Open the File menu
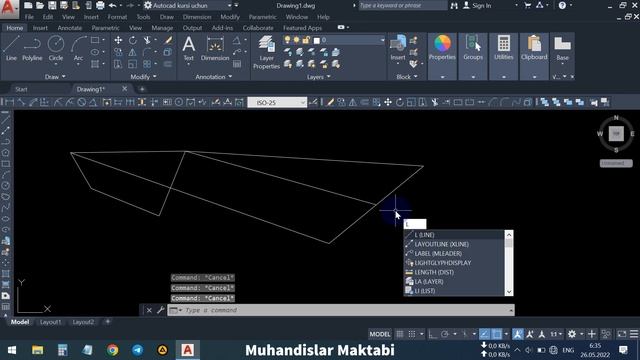Screen dimensions: 640x360 [29, 17]
